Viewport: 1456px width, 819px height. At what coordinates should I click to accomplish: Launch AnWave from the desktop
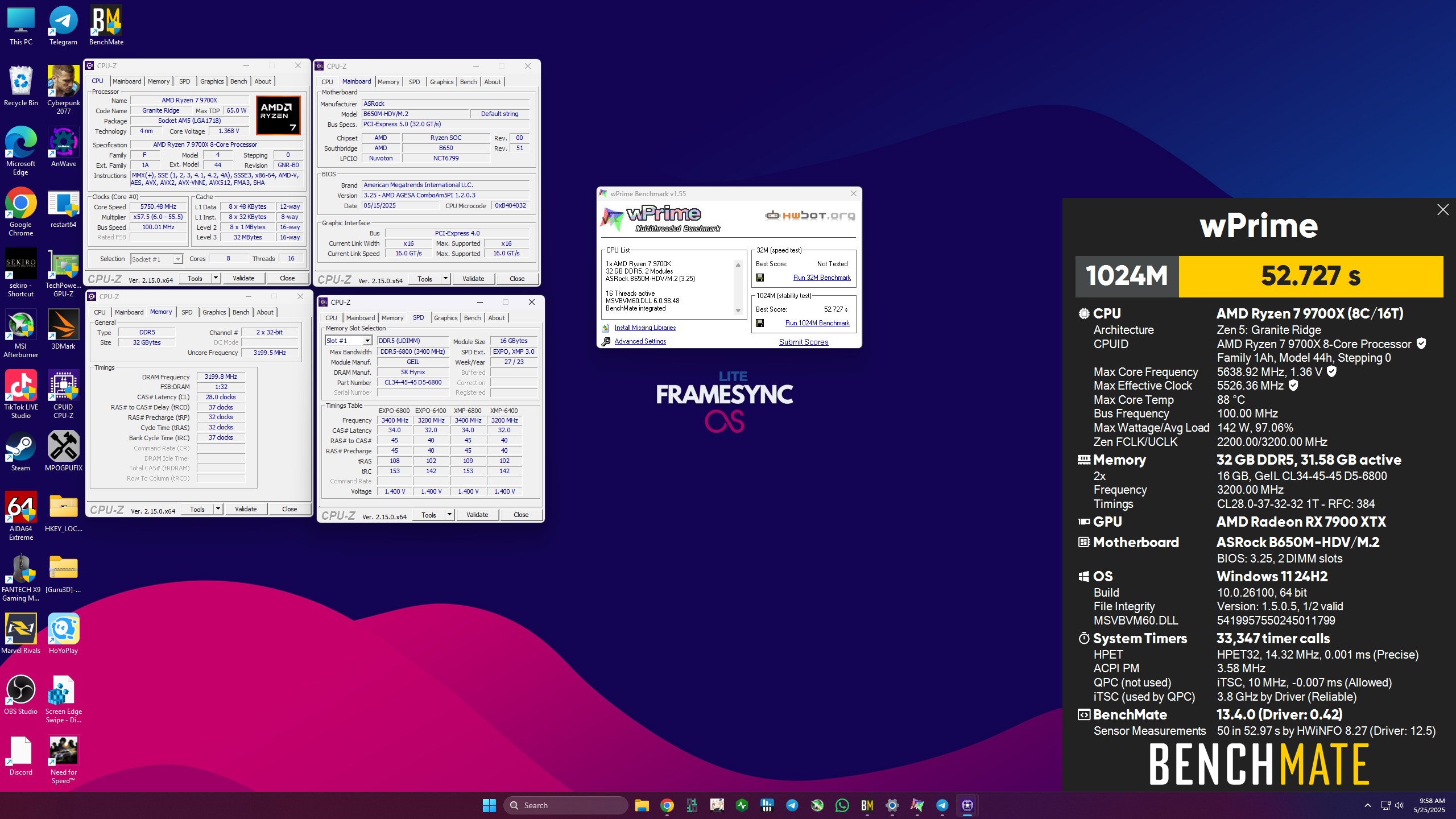click(x=63, y=147)
